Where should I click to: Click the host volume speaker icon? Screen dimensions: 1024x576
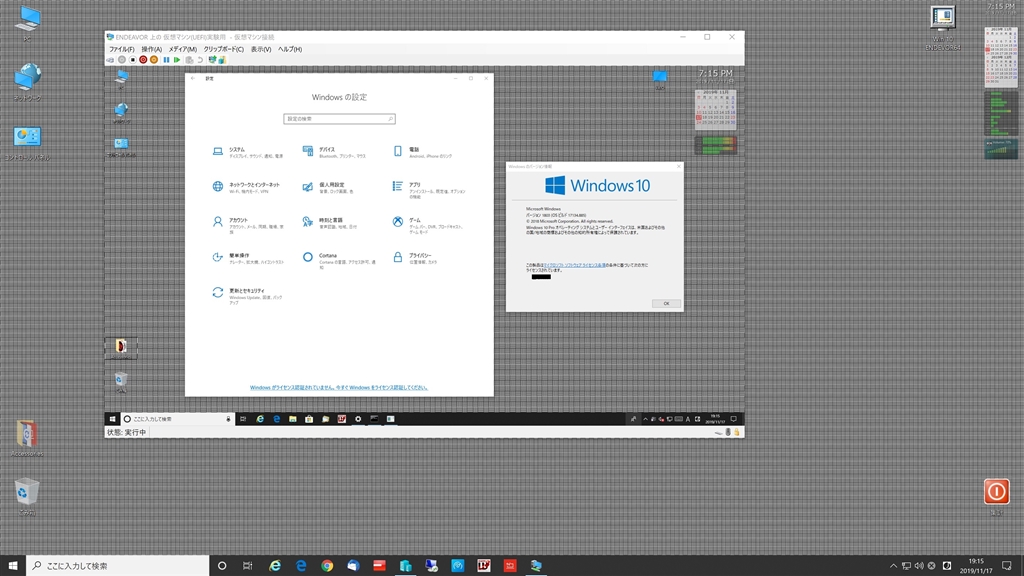pos(919,566)
